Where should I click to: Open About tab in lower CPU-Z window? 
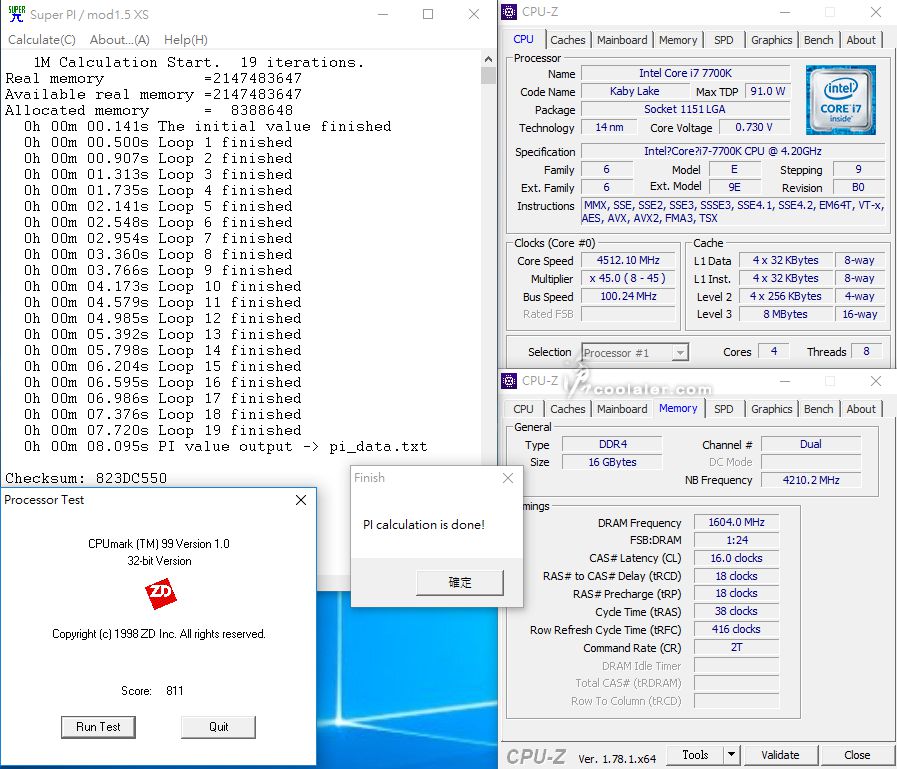pos(861,409)
